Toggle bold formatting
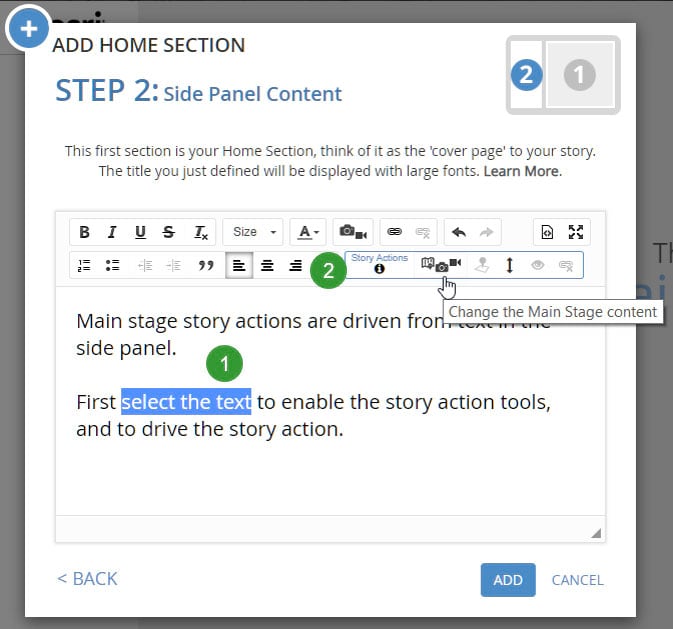This screenshot has width=673, height=629. click(84, 232)
